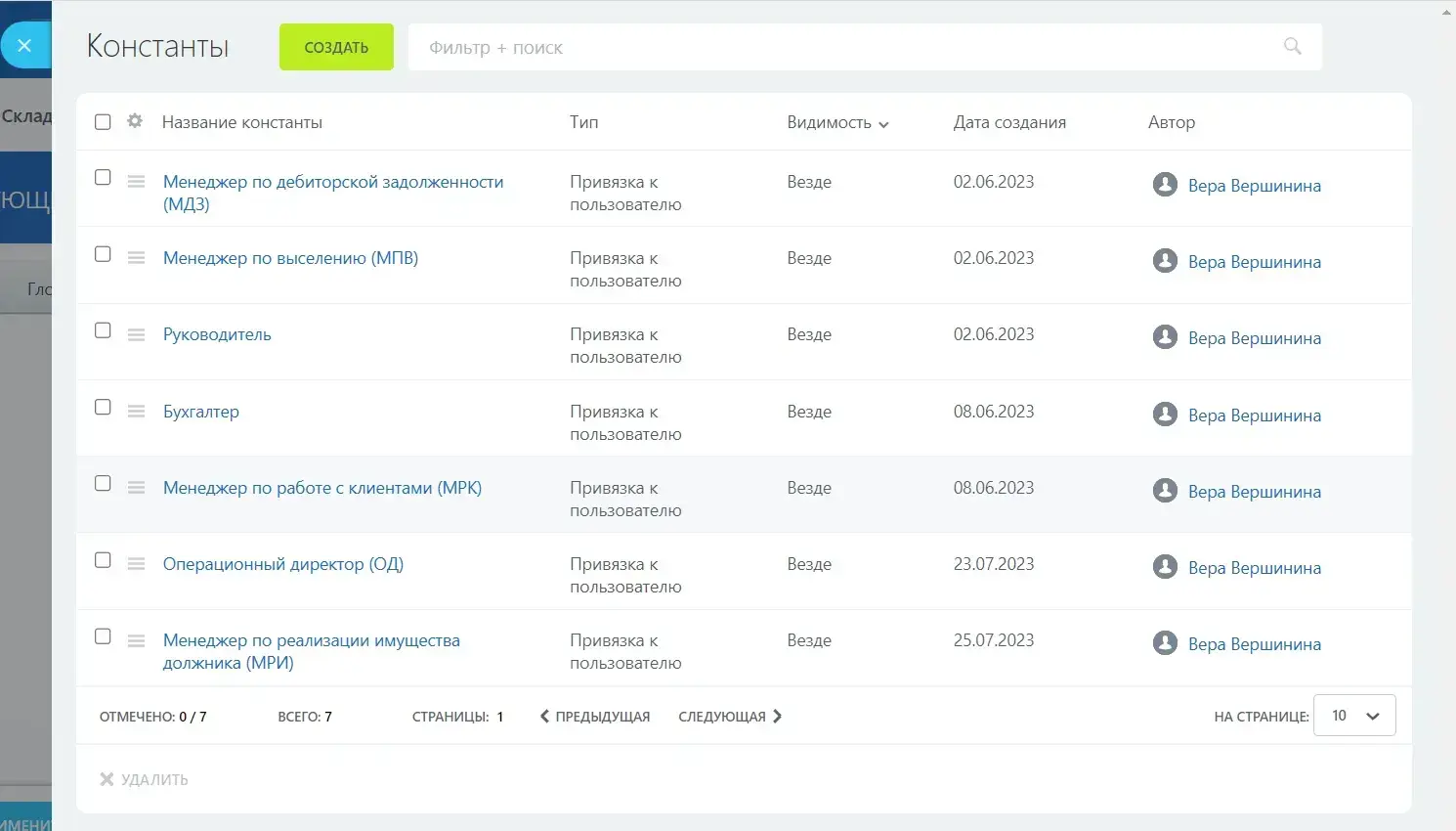Open the Руководитель constant
The image size is (1456, 831).
pyautogui.click(x=217, y=334)
